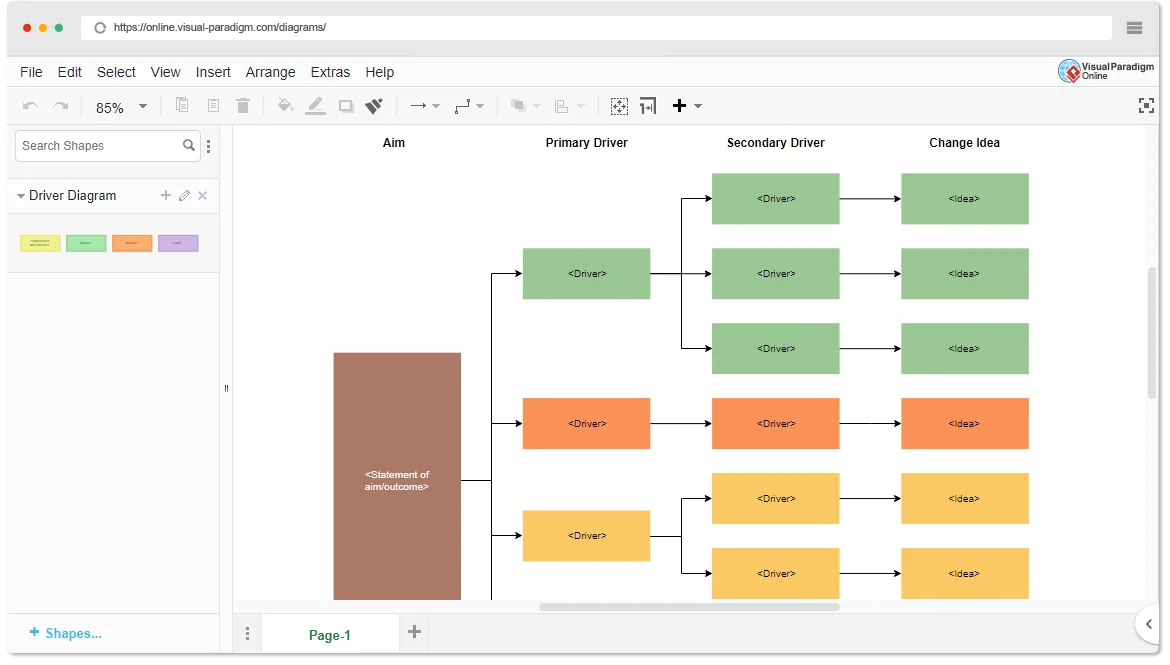Click the undo arrow icon

pos(31,106)
